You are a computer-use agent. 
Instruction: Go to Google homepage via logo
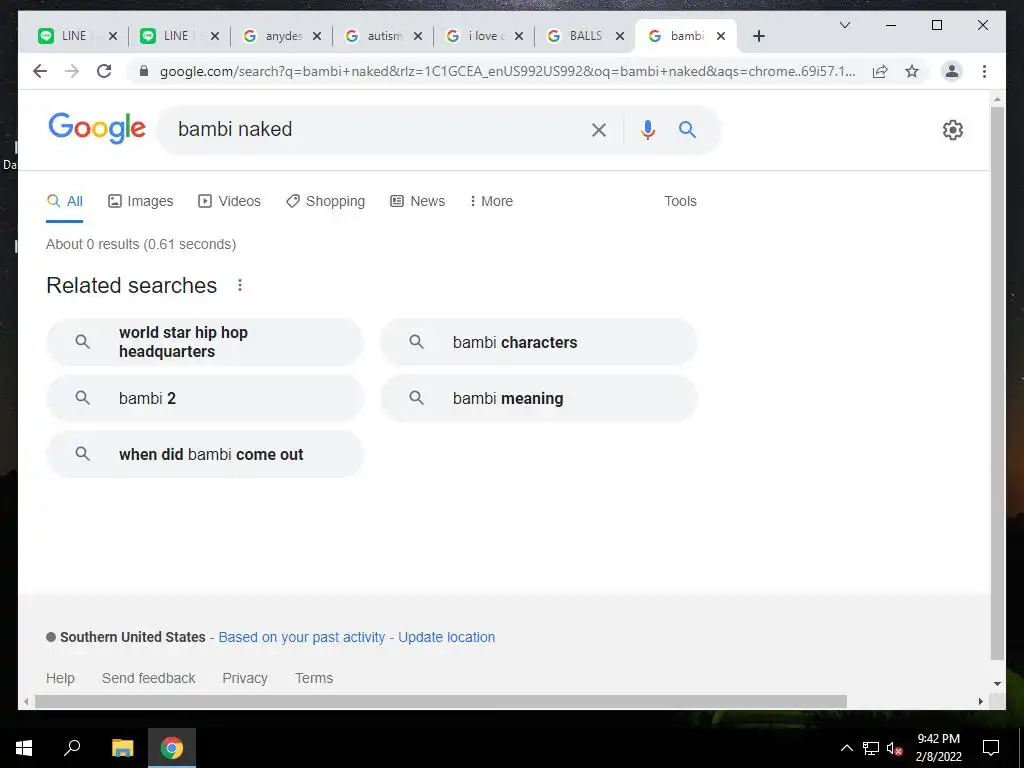coord(97,128)
